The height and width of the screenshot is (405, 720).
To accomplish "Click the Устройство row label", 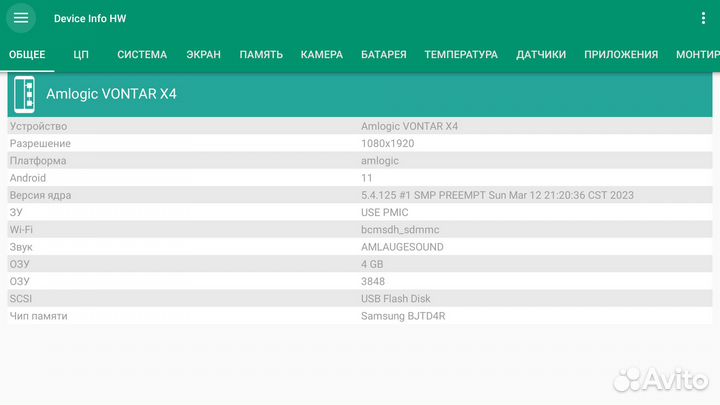I will click(x=39, y=126).
